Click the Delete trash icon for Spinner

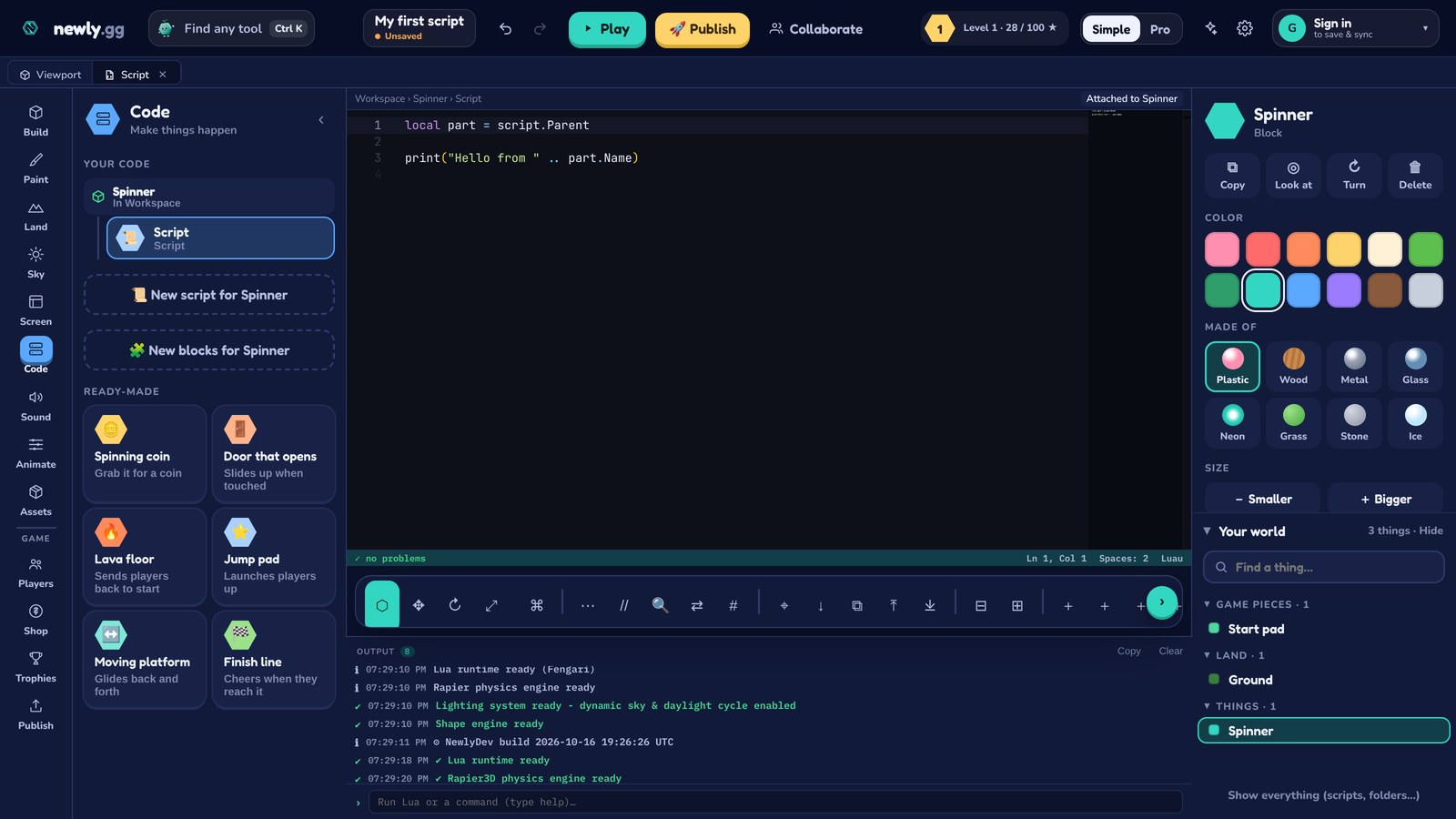pyautogui.click(x=1415, y=175)
